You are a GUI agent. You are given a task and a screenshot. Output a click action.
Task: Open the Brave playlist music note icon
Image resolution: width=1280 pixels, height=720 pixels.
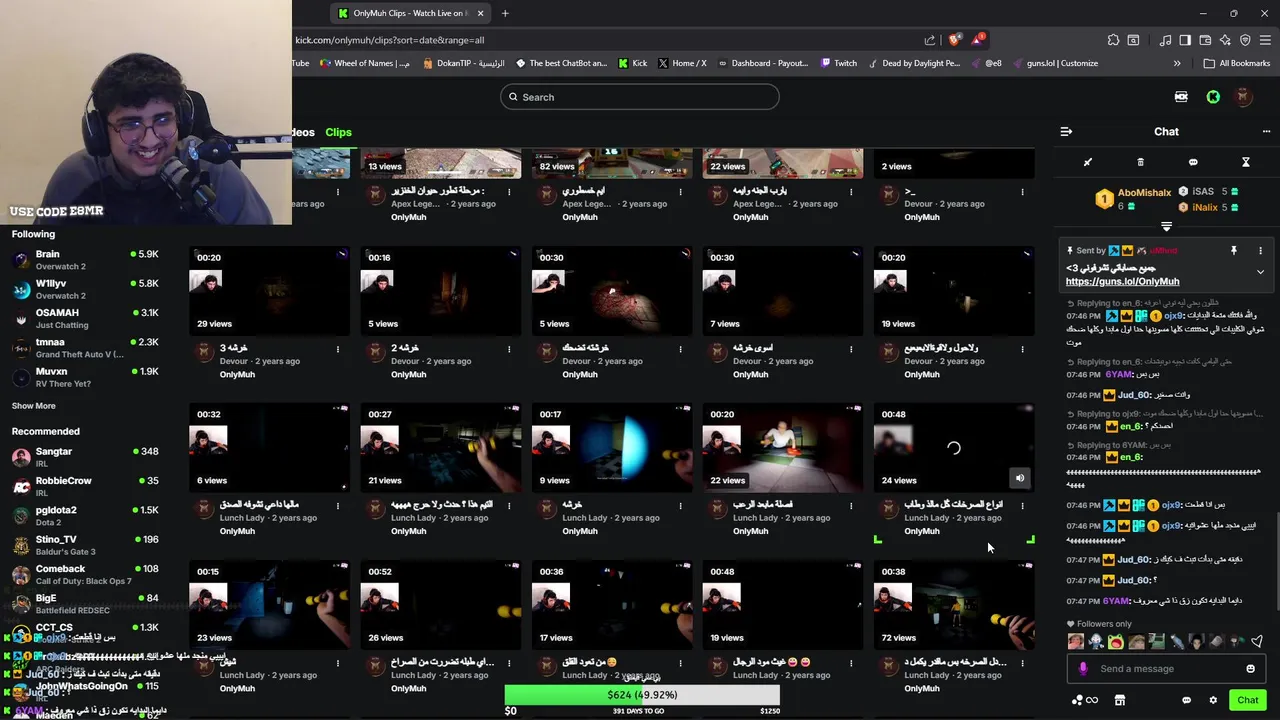[x=1165, y=40]
